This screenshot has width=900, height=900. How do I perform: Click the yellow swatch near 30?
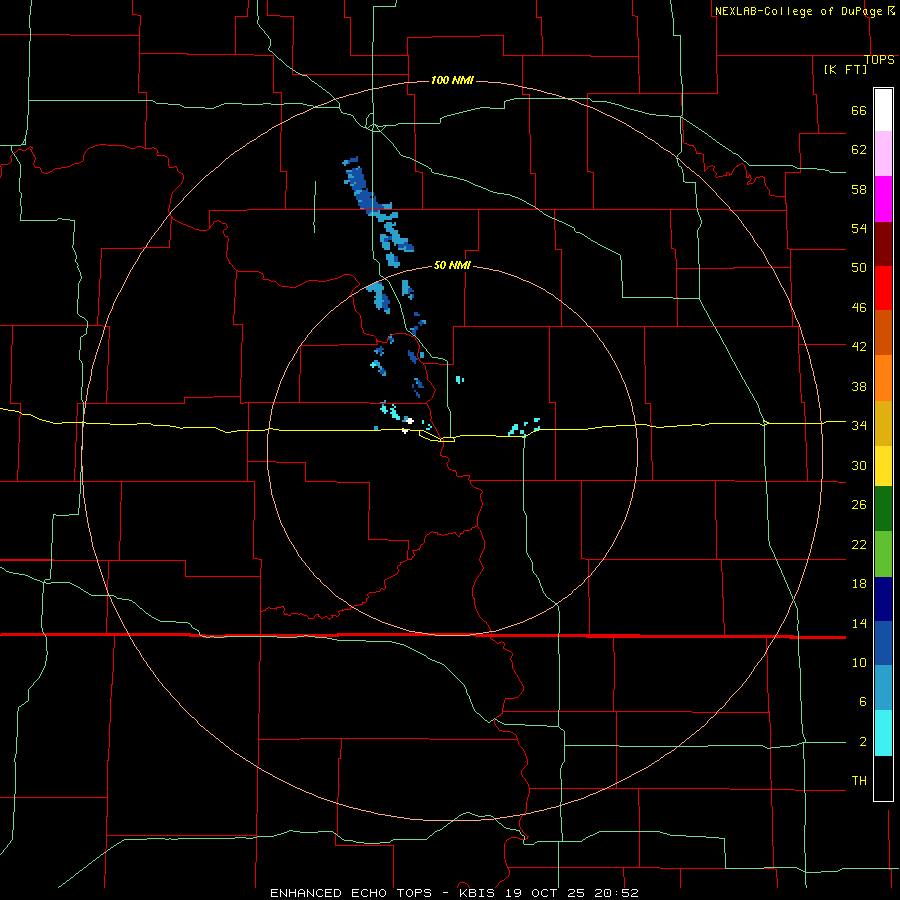point(883,466)
